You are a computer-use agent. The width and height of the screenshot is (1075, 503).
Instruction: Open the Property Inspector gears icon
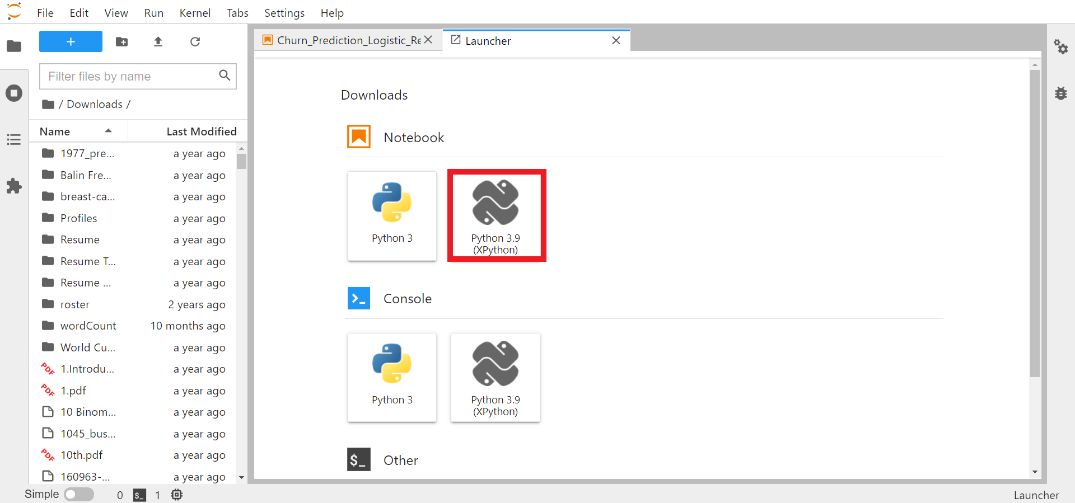pos(1060,46)
